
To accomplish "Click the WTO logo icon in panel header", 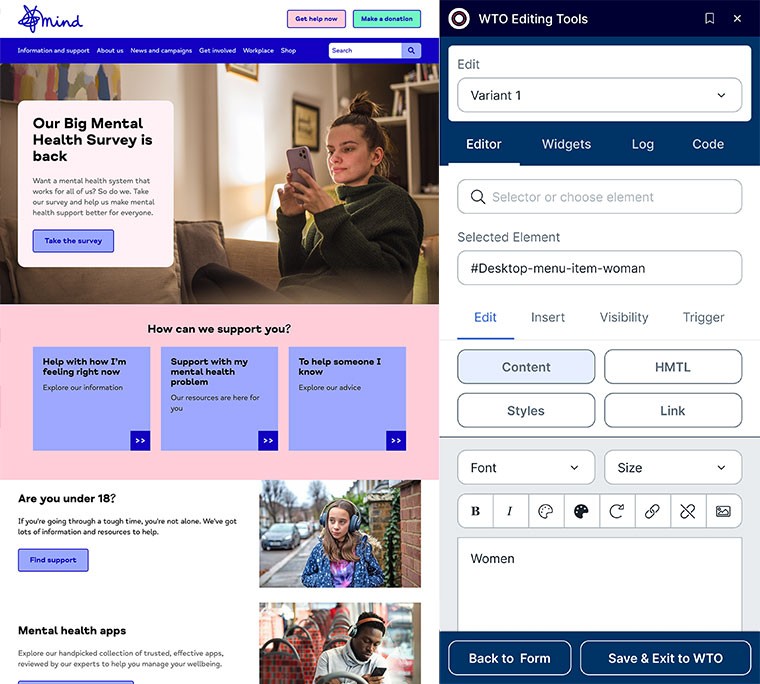I will pos(459,19).
